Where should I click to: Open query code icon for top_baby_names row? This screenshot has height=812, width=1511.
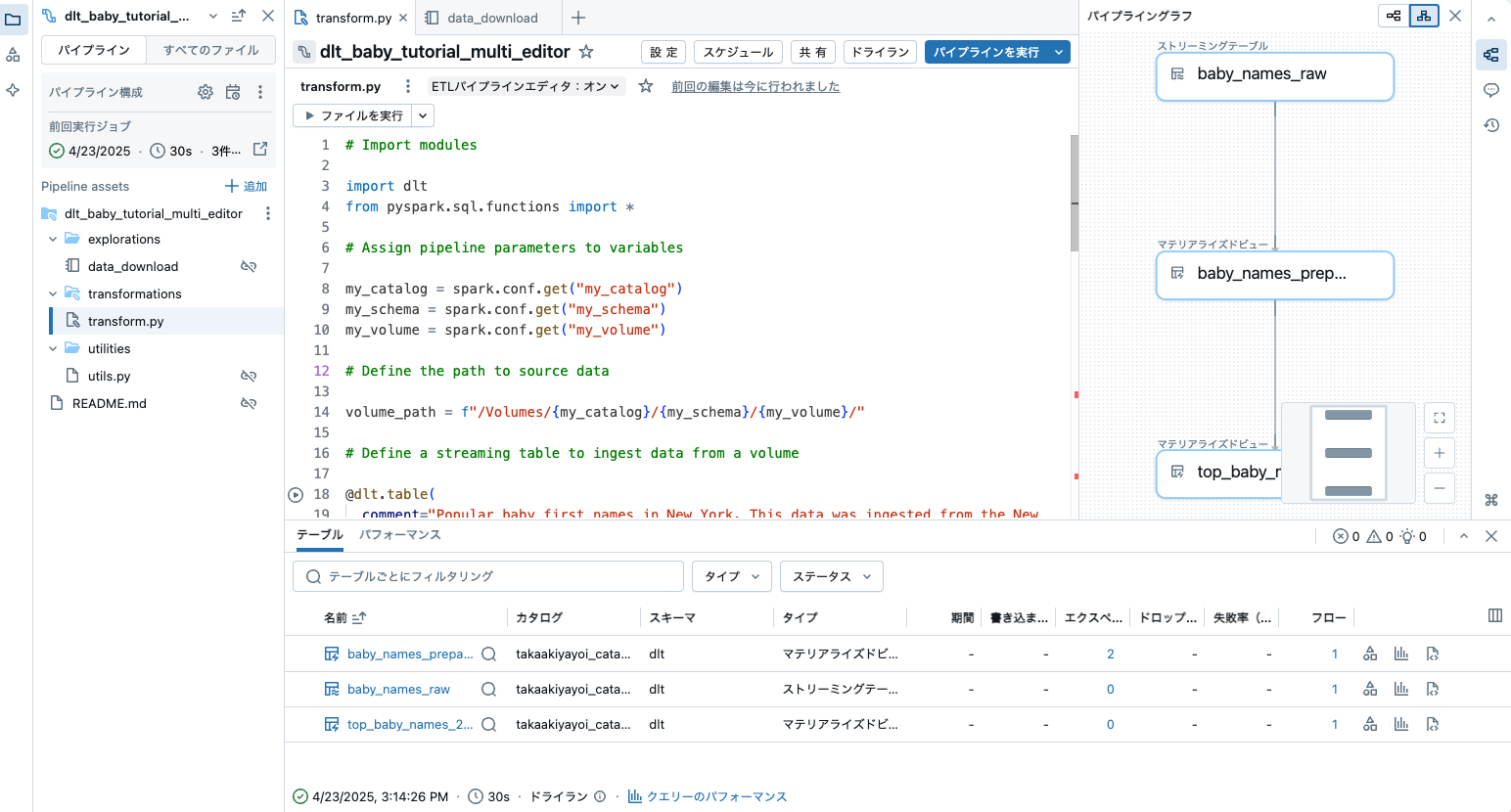pyautogui.click(x=1432, y=724)
